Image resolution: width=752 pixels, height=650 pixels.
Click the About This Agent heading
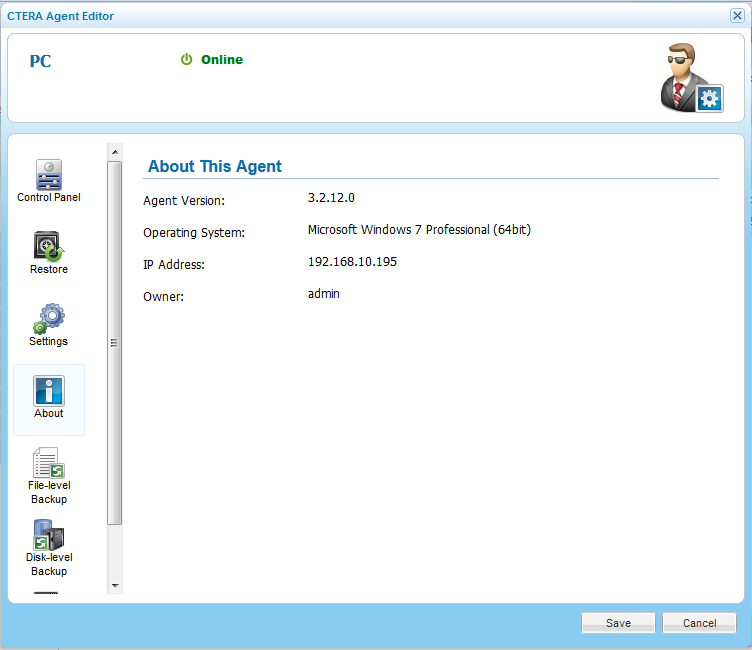coord(214,166)
